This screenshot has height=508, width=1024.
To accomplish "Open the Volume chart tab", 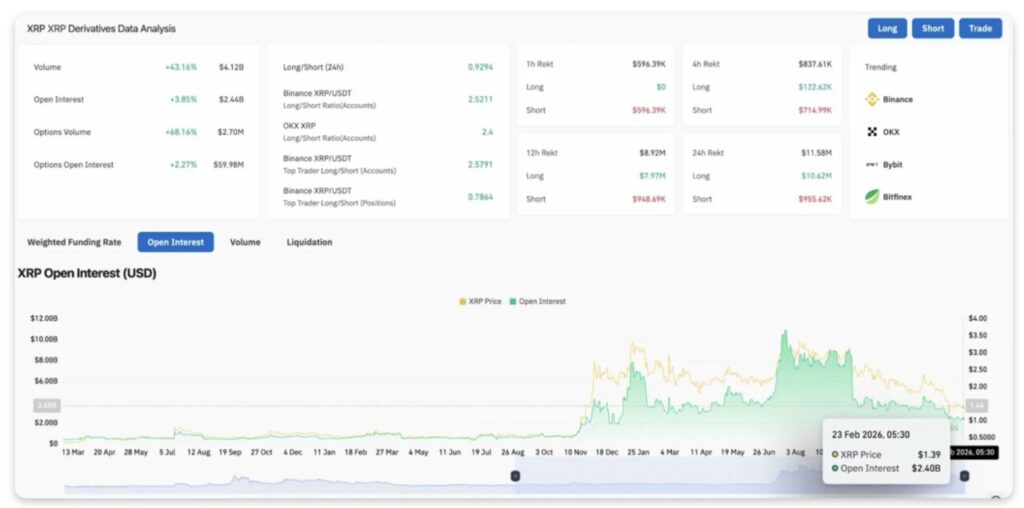I will point(245,242).
